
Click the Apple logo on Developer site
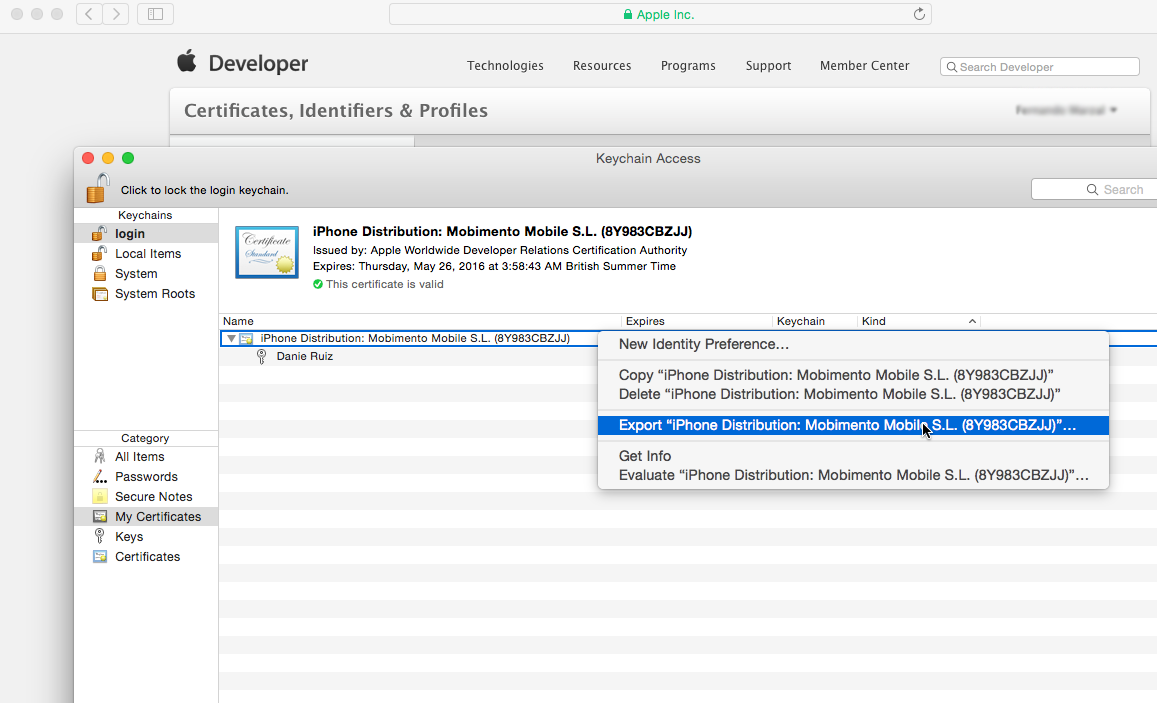[187, 61]
